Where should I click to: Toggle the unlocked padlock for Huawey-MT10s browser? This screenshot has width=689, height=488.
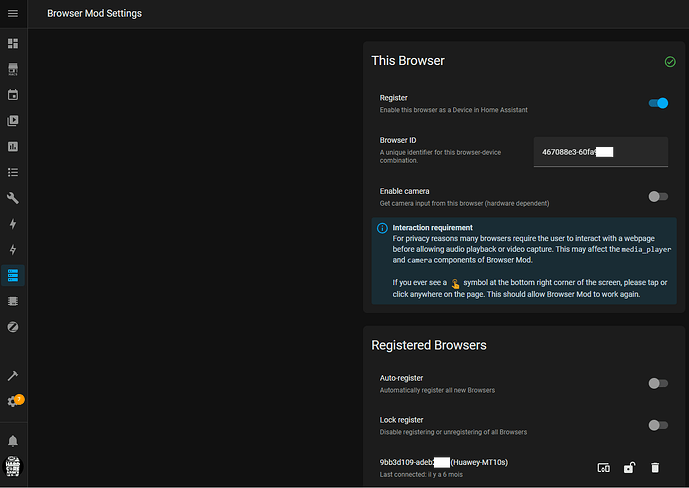coord(629,467)
